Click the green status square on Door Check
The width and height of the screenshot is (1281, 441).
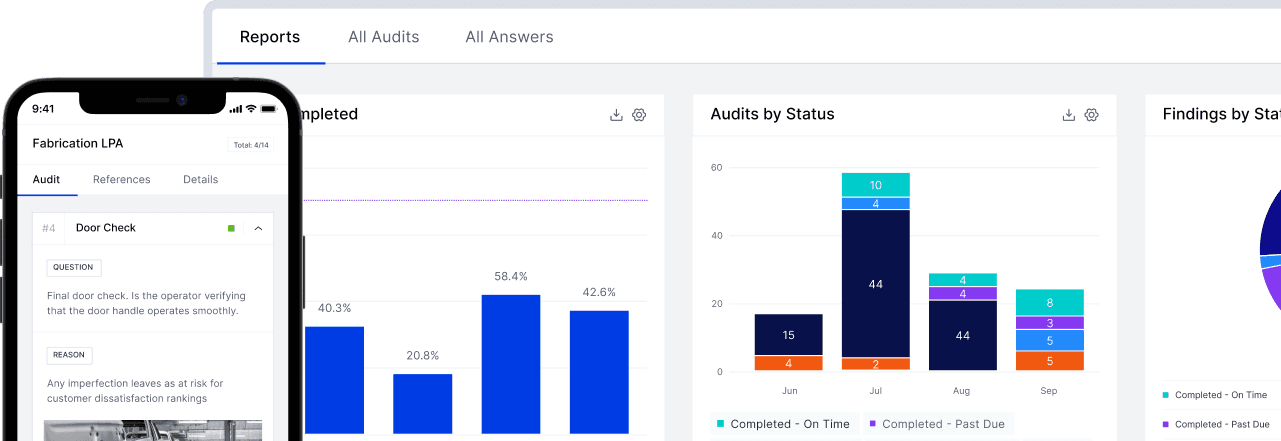click(231, 229)
